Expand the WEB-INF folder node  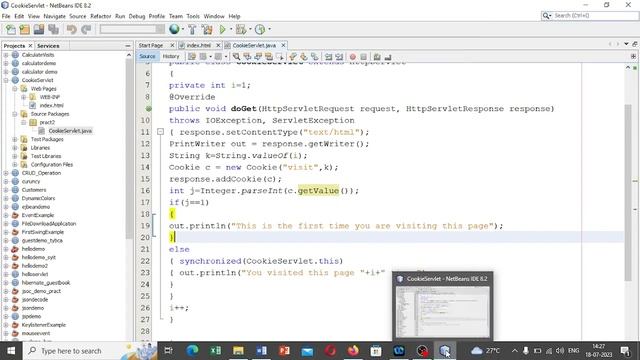tap(24, 97)
